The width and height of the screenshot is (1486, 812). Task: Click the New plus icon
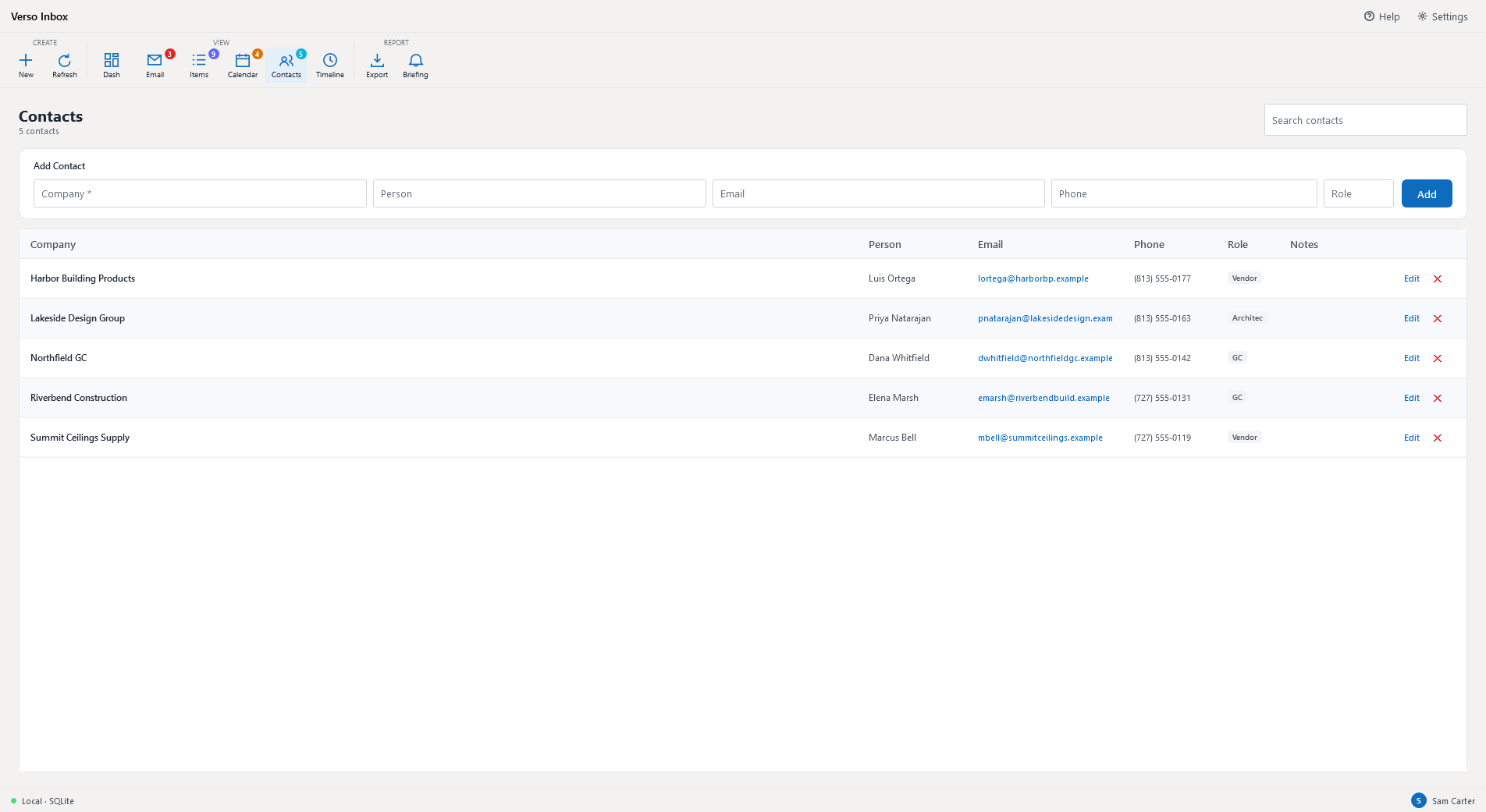(26, 60)
